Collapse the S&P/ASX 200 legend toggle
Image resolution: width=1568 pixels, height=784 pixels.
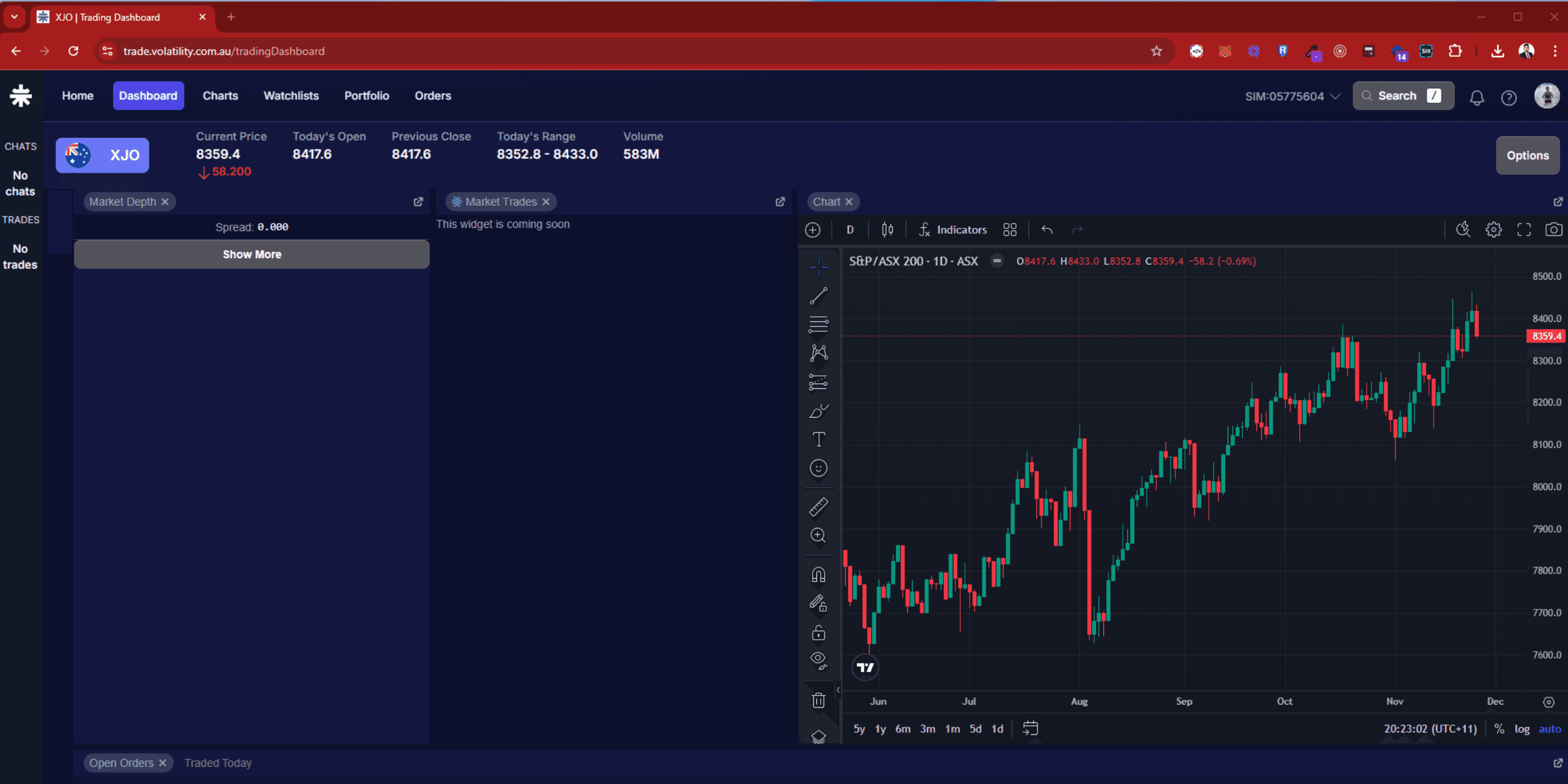point(996,261)
